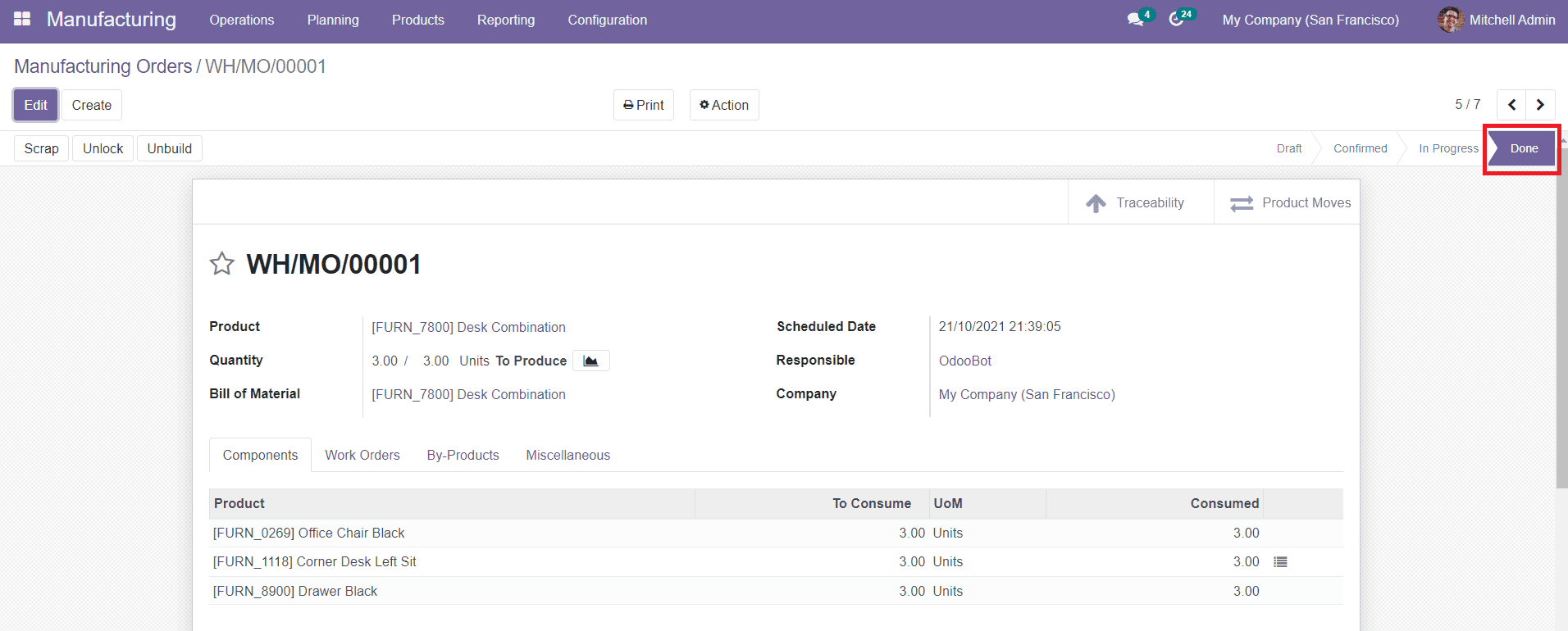Click the forecast chart icon beside To Produce
The width and height of the screenshot is (1568, 631).
point(590,361)
